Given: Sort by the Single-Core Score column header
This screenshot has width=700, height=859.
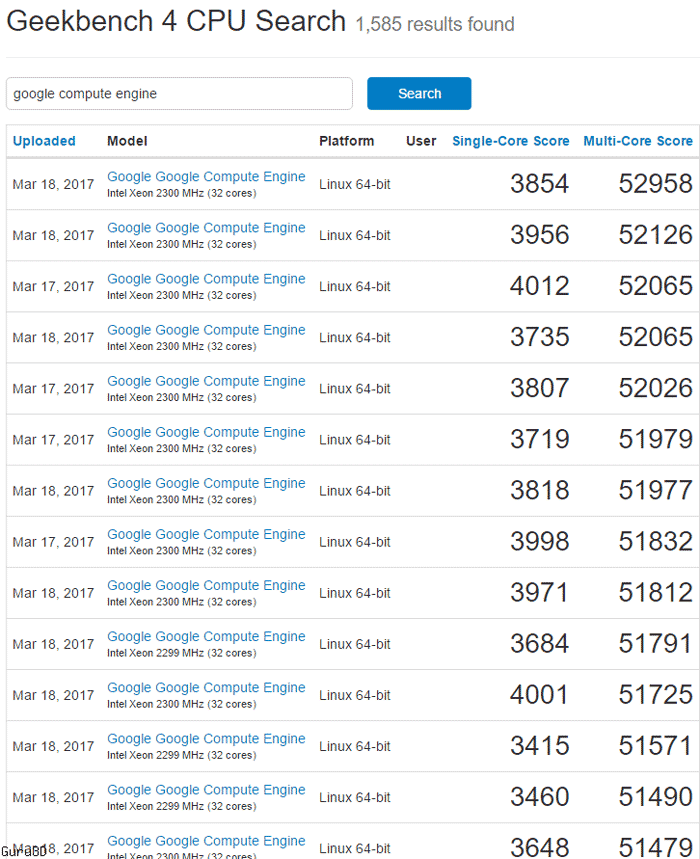Looking at the screenshot, I should (x=510, y=141).
